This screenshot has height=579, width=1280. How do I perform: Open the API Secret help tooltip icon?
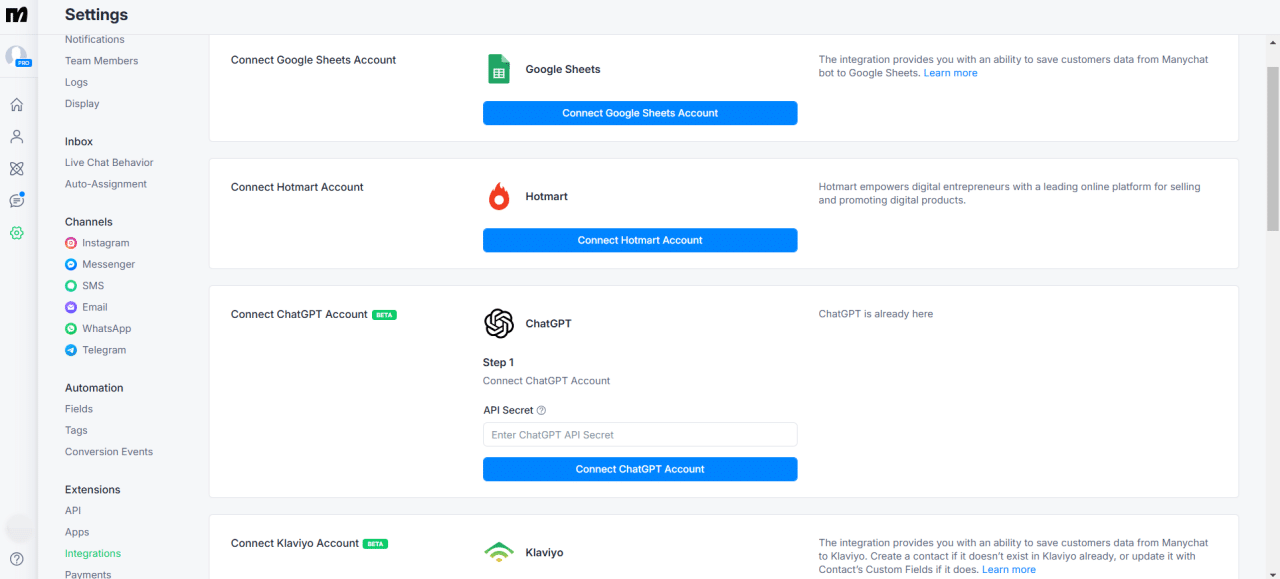[540, 410]
